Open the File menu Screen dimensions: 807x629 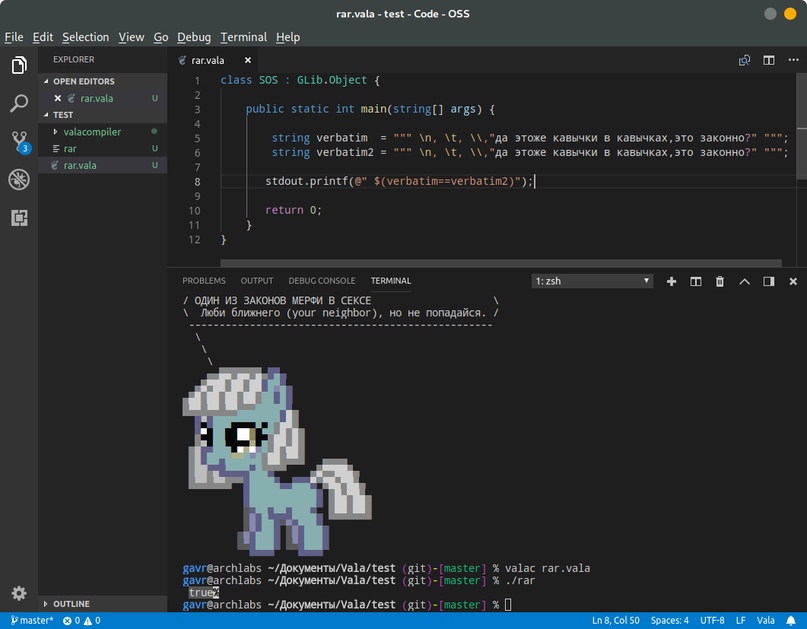14,37
